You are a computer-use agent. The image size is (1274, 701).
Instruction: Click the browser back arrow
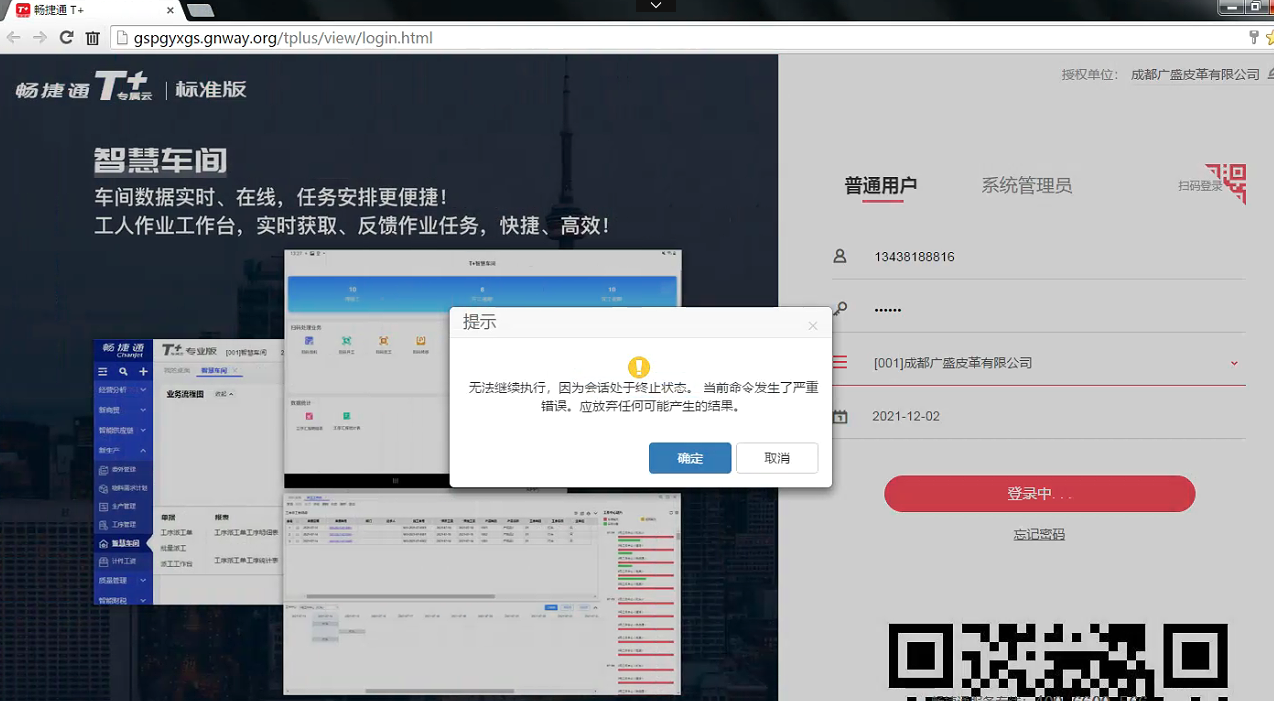click(x=13, y=38)
